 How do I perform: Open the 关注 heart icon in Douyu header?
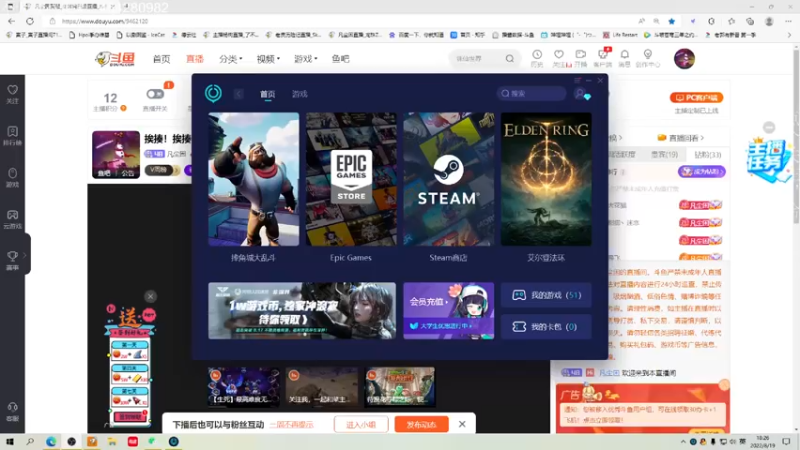tap(559, 55)
